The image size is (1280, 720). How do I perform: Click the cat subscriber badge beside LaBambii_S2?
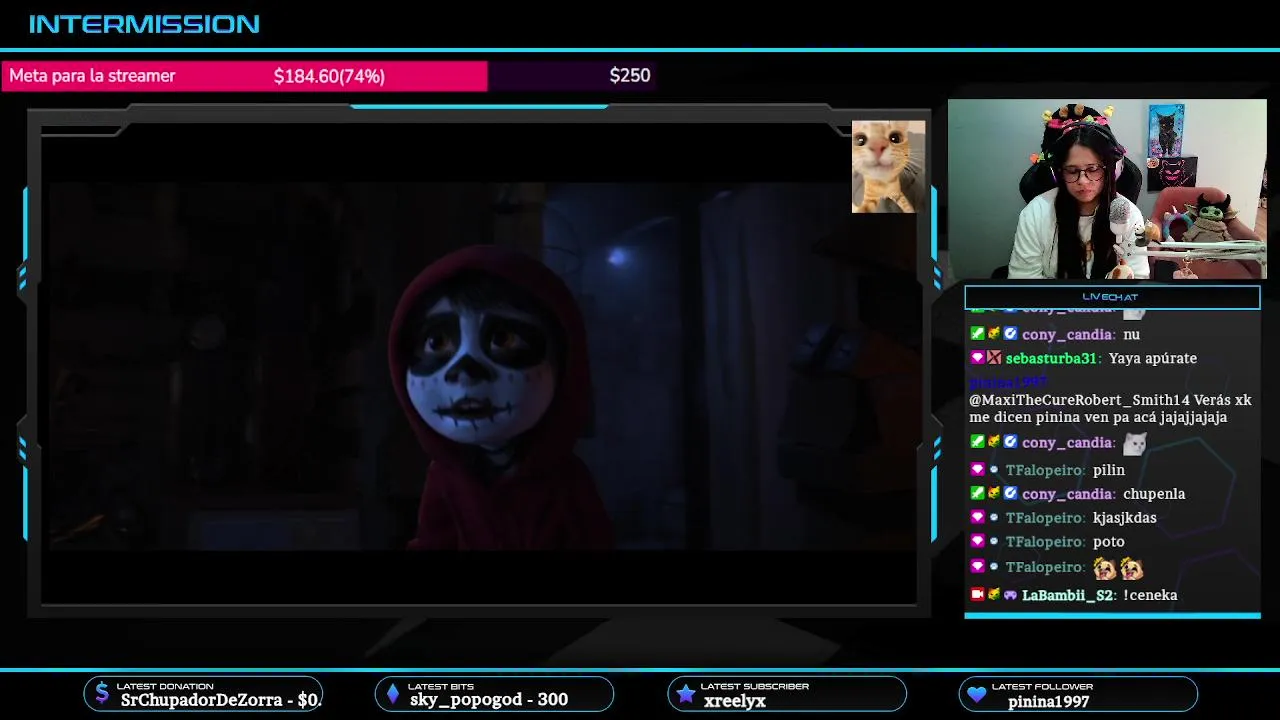coord(994,594)
